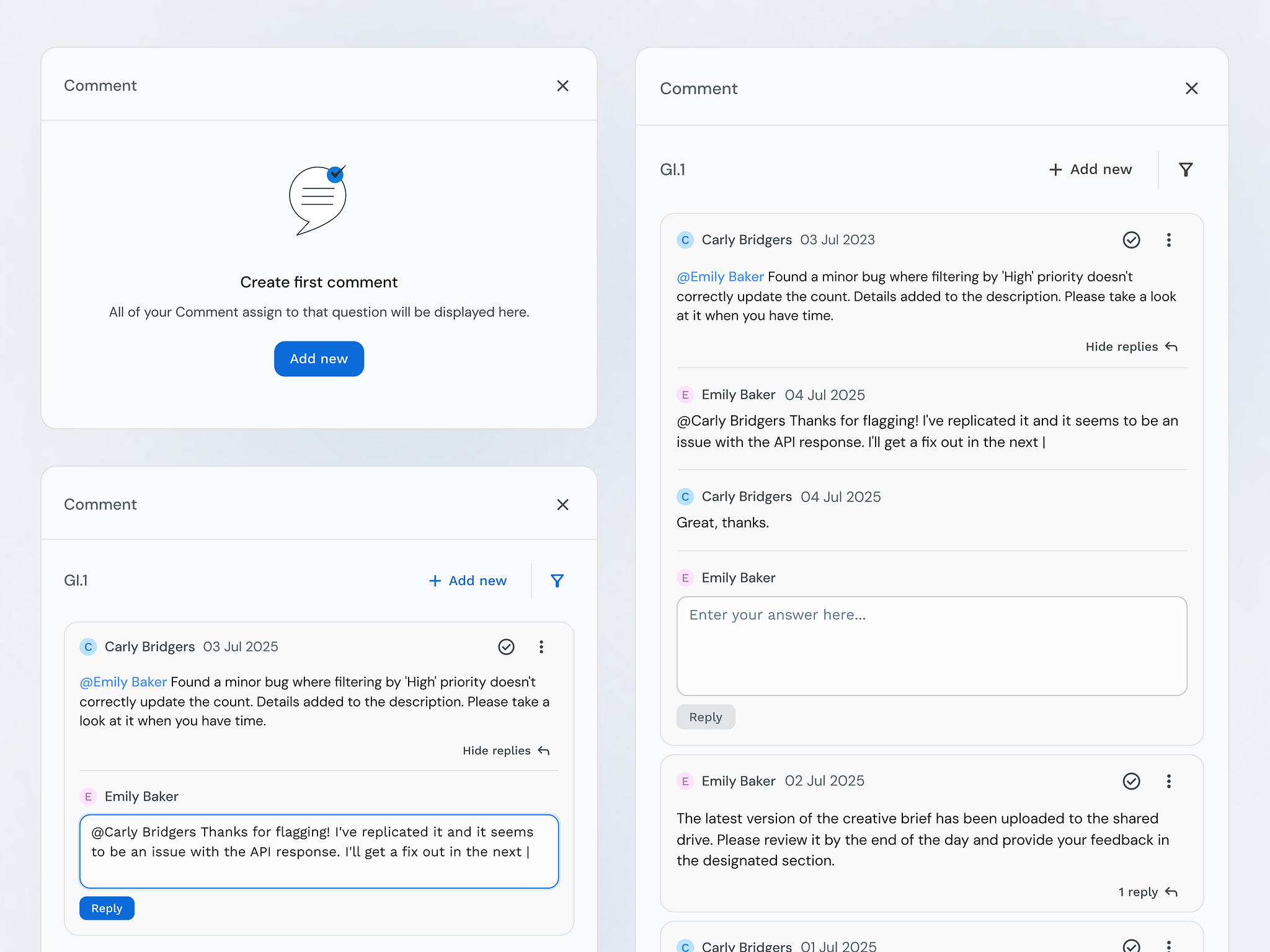The width and height of the screenshot is (1270, 952).
Task: Click 'The latest version of the creative brief' comment text
Action: click(x=923, y=839)
